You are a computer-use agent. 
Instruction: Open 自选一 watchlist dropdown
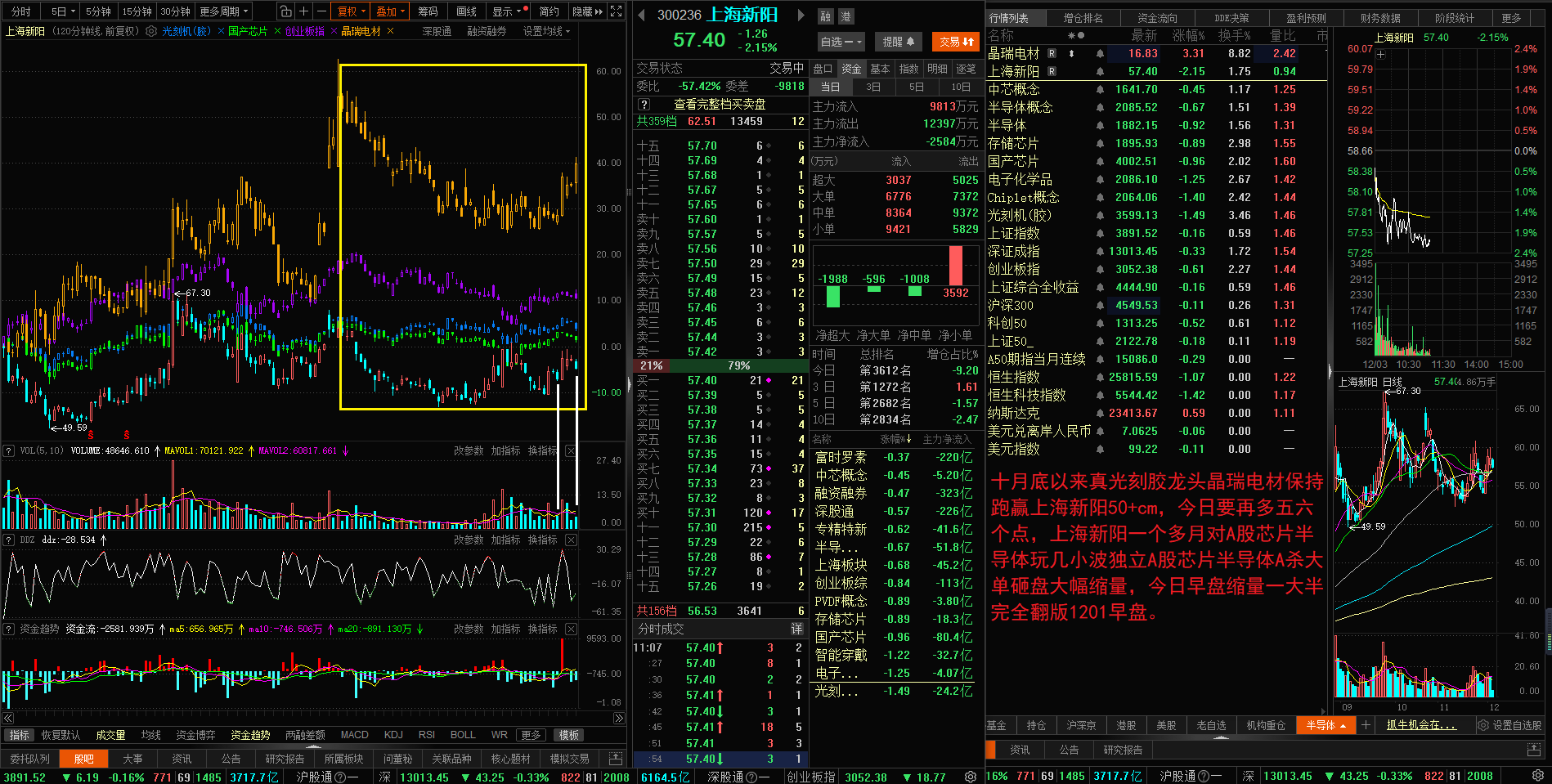click(842, 42)
